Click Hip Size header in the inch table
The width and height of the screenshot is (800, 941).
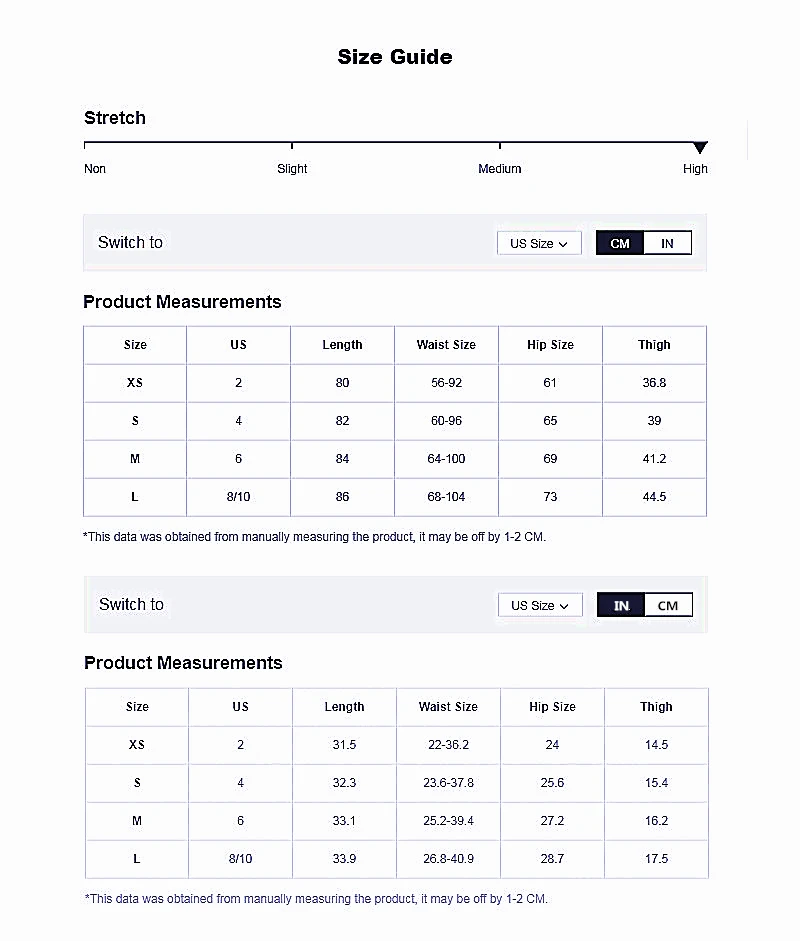(552, 707)
